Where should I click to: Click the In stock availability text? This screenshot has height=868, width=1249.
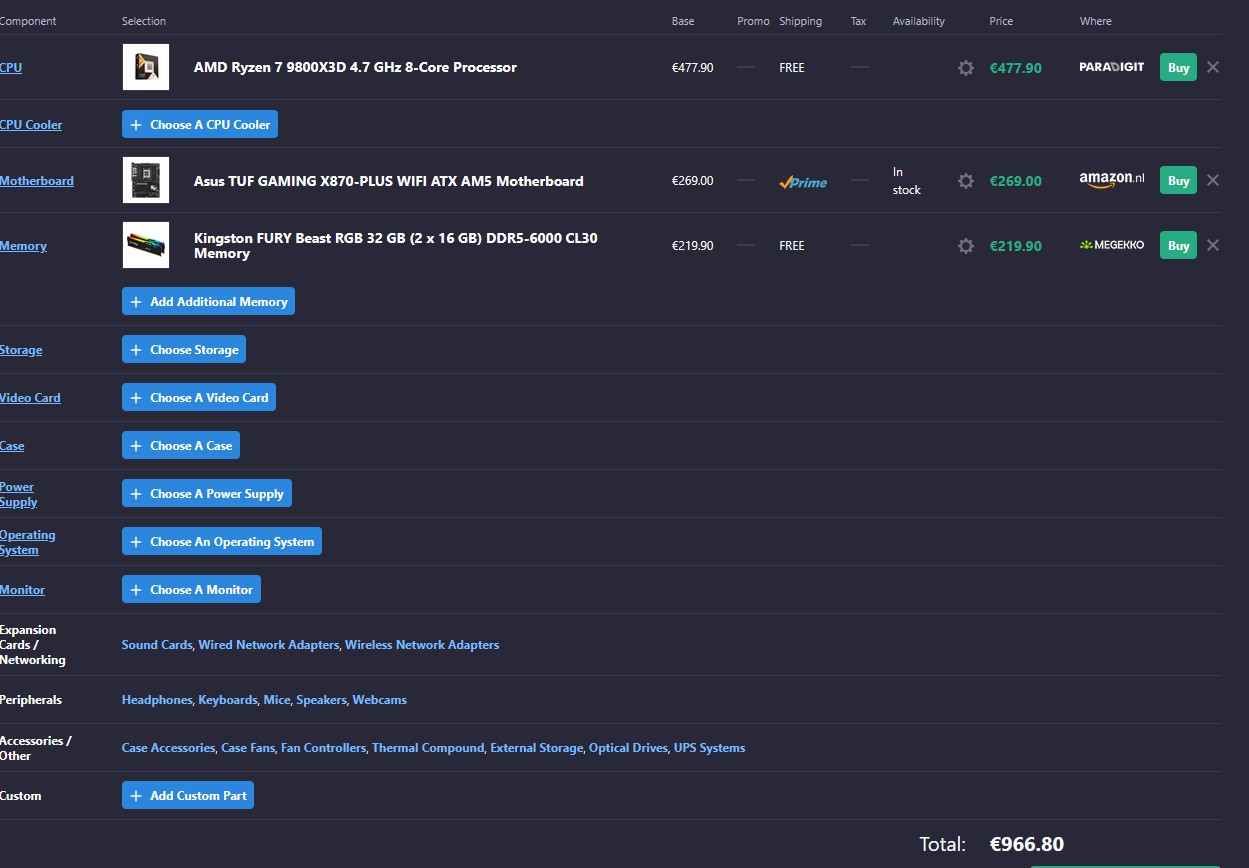point(906,181)
